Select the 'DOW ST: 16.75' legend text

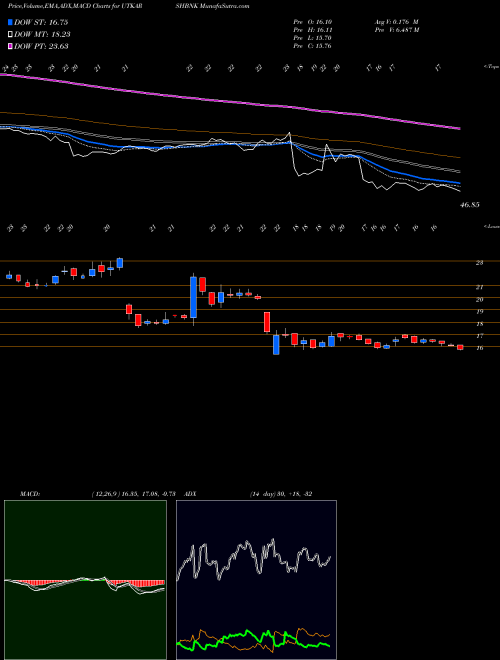pos(41,22)
